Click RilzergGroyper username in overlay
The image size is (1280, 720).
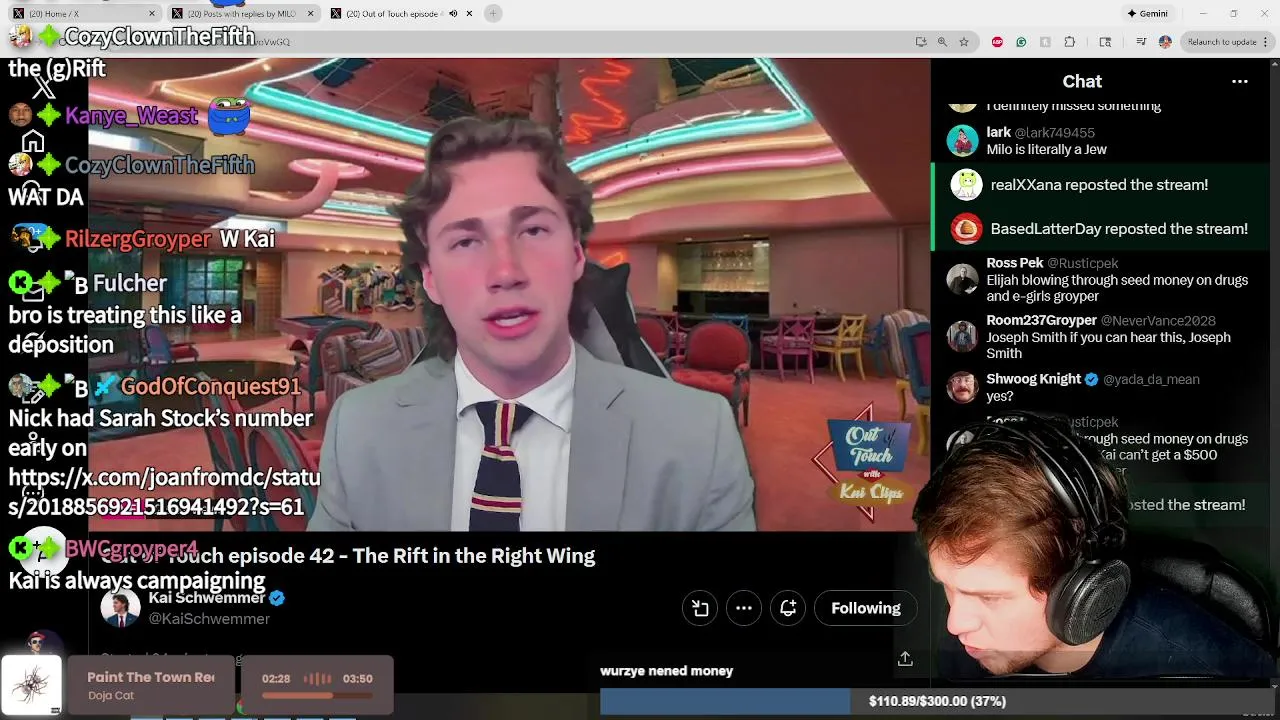coord(138,239)
